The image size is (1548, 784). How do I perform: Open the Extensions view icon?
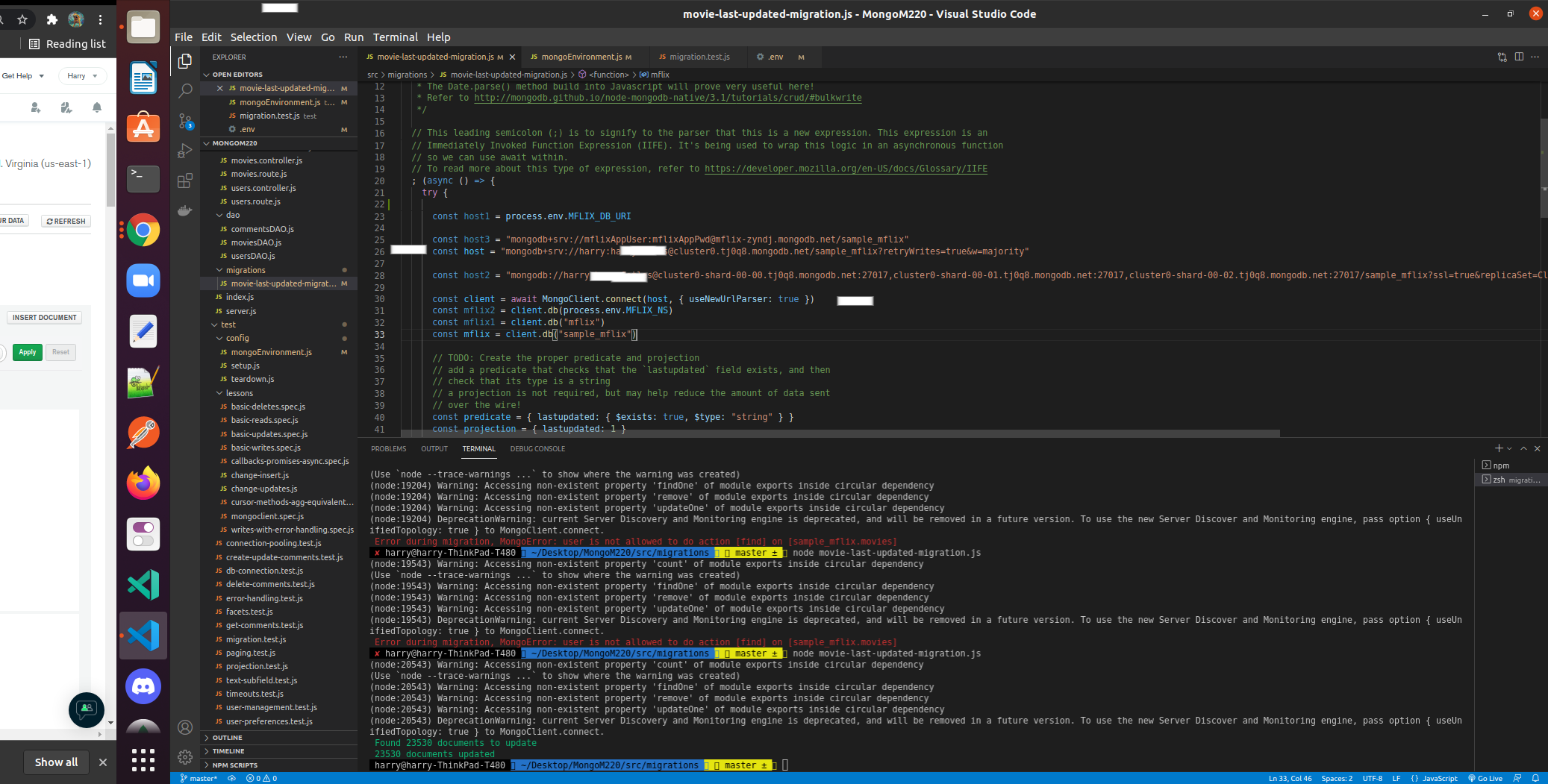coord(185,181)
